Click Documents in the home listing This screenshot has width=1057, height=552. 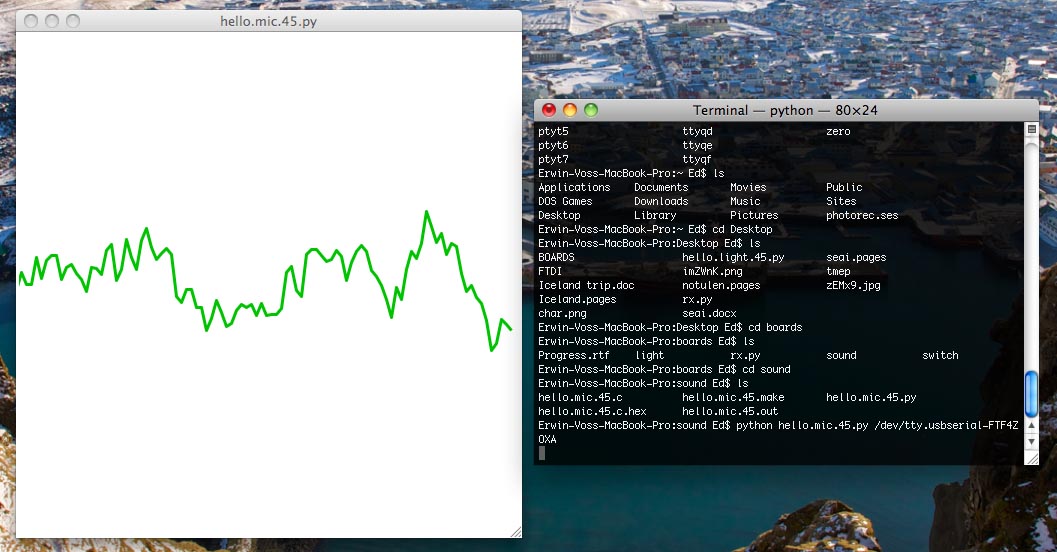pos(661,187)
